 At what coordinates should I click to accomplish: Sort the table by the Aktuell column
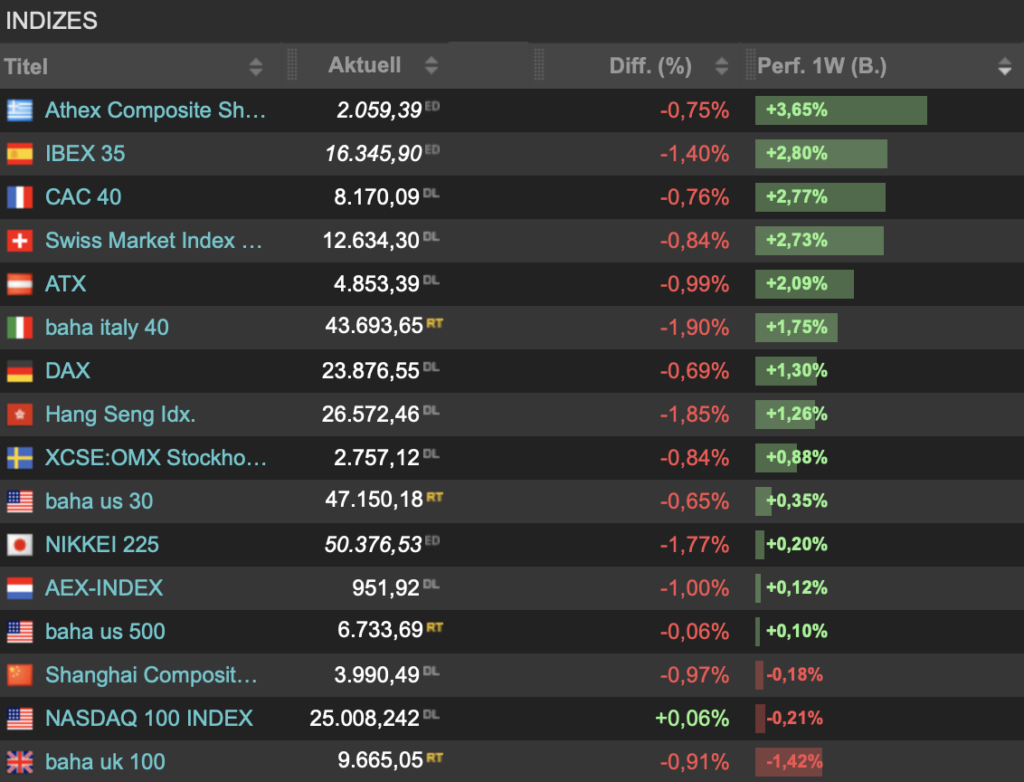pyautogui.click(x=430, y=66)
